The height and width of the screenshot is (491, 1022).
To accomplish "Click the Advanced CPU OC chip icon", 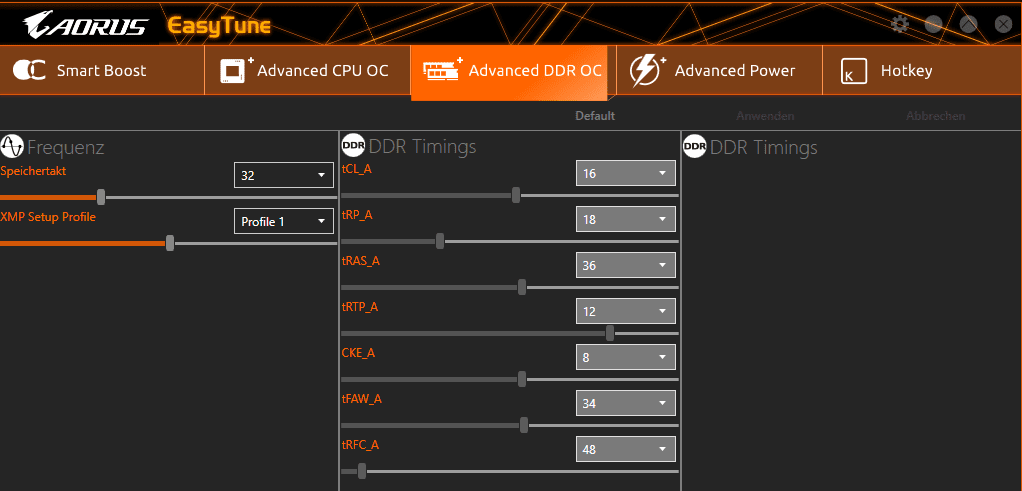I will coord(236,70).
